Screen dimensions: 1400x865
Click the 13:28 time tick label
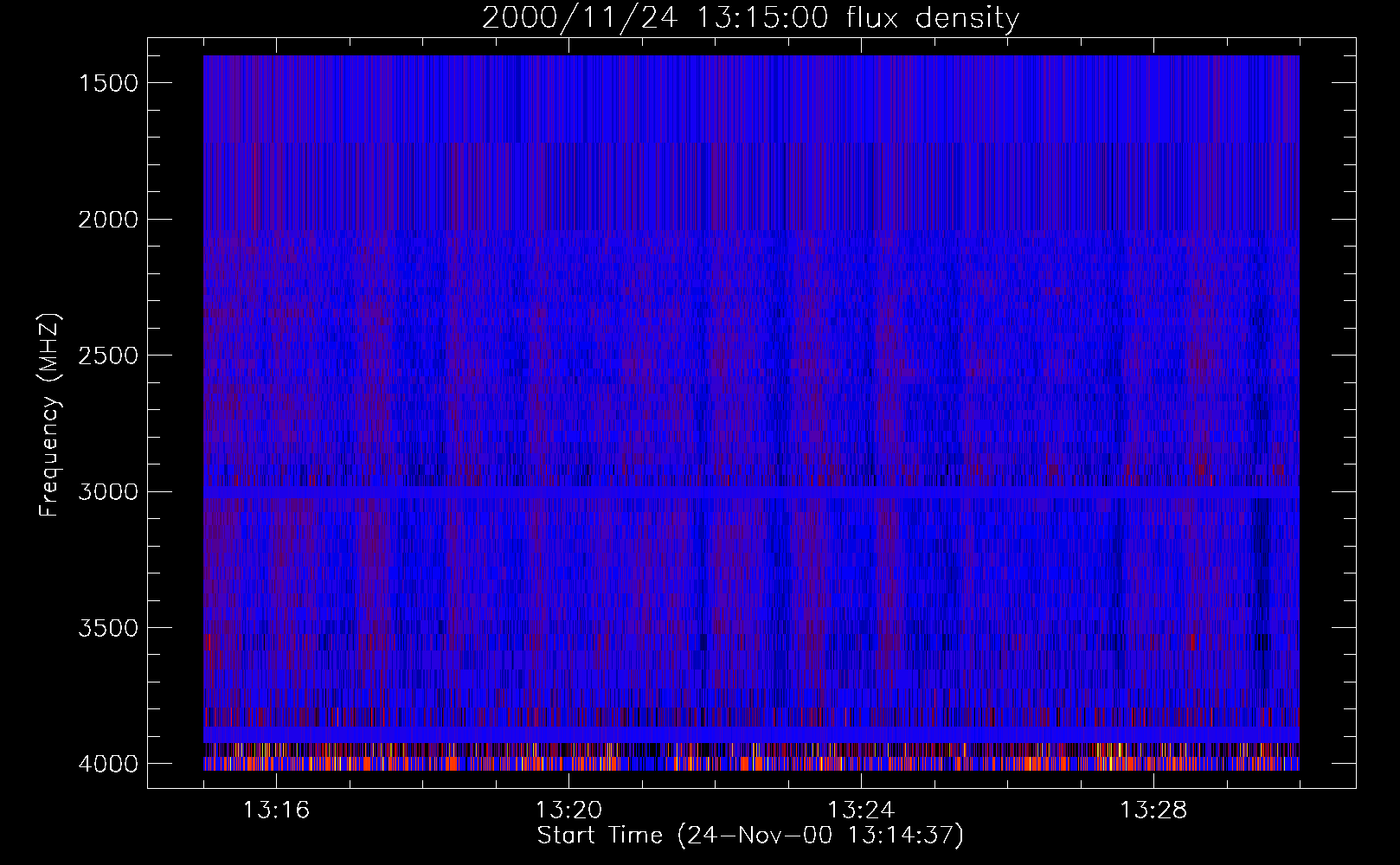point(1153,811)
